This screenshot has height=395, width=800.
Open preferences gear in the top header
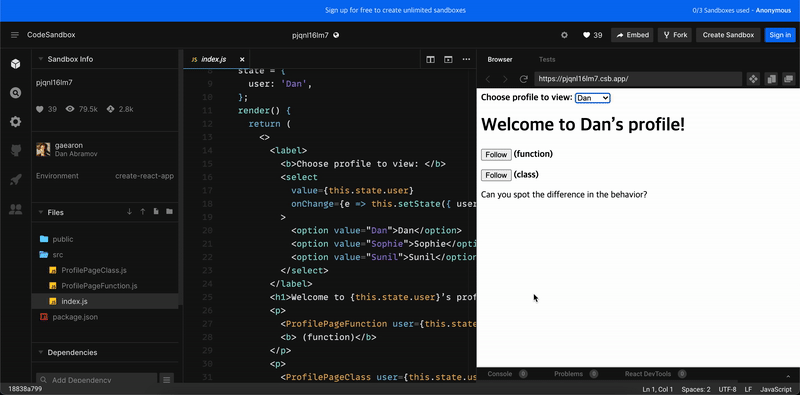[x=564, y=35]
